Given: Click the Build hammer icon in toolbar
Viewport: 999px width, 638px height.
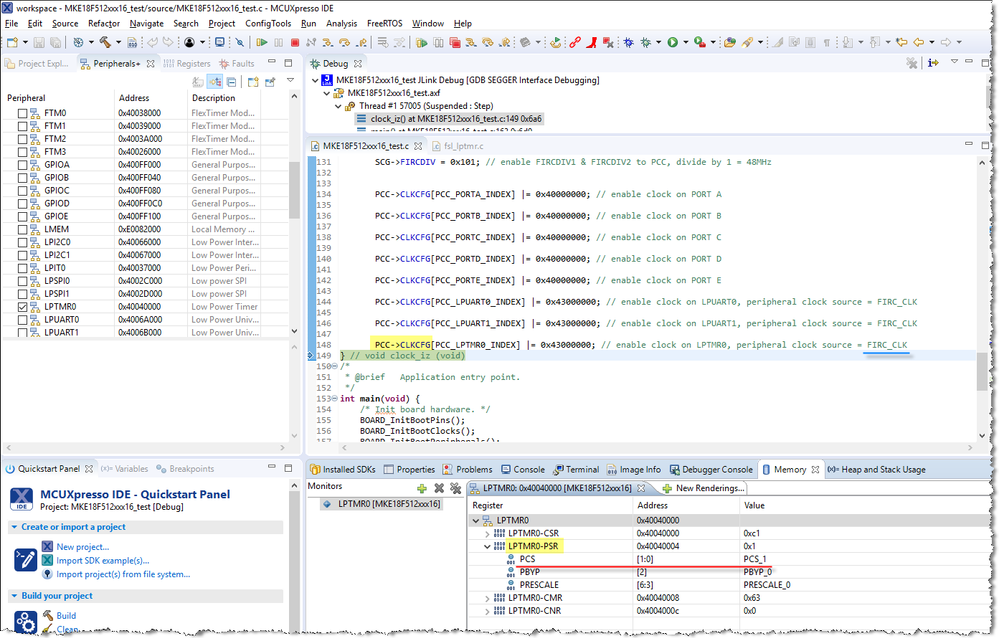Looking at the screenshot, I should pyautogui.click(x=103, y=42).
